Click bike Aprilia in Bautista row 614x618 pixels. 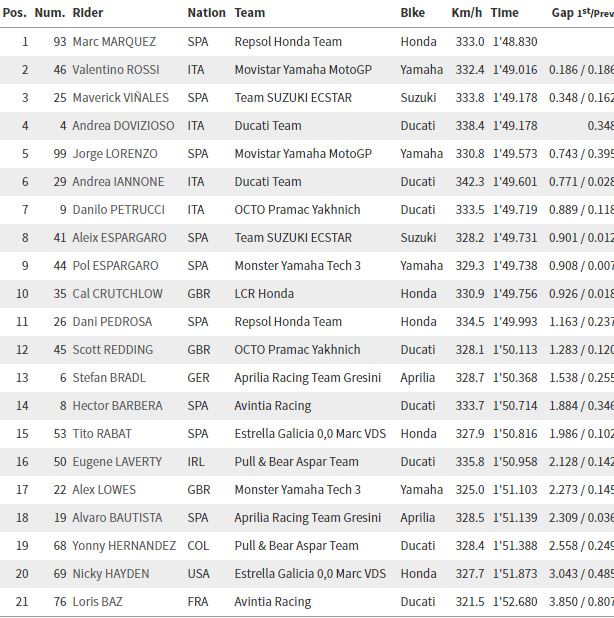tap(417, 517)
